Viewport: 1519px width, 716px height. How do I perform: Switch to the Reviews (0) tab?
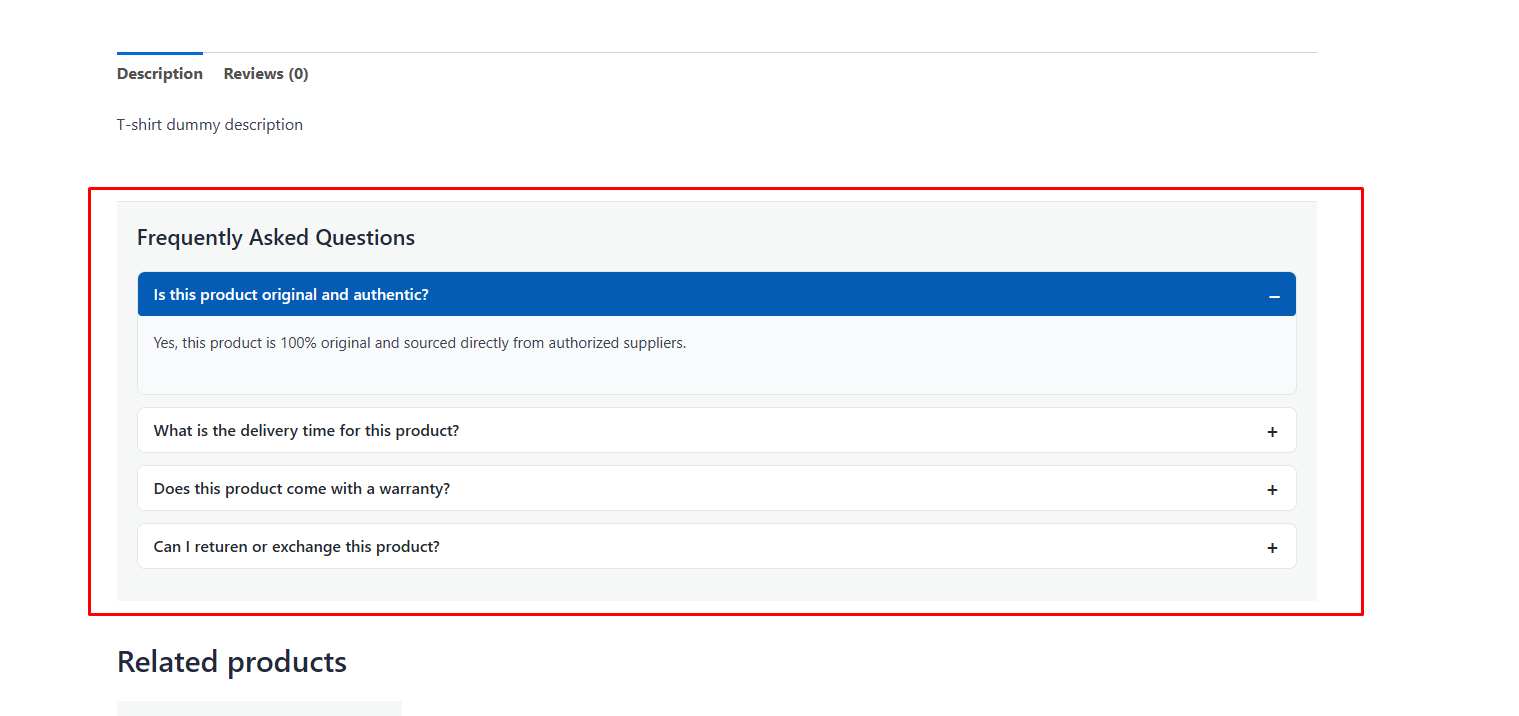click(265, 73)
